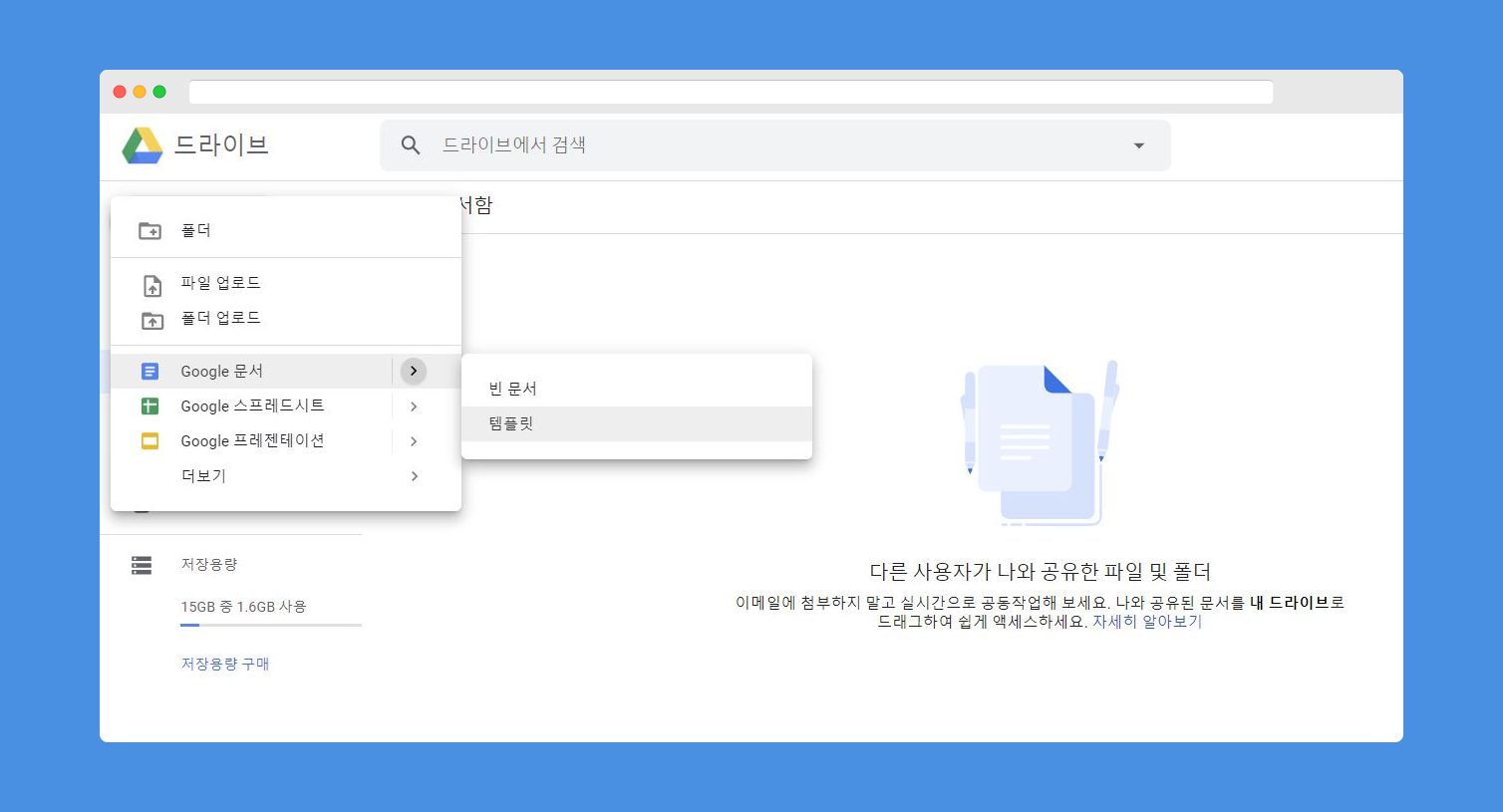Open search options dropdown arrow
The image size is (1503, 812).
pyautogui.click(x=1139, y=145)
